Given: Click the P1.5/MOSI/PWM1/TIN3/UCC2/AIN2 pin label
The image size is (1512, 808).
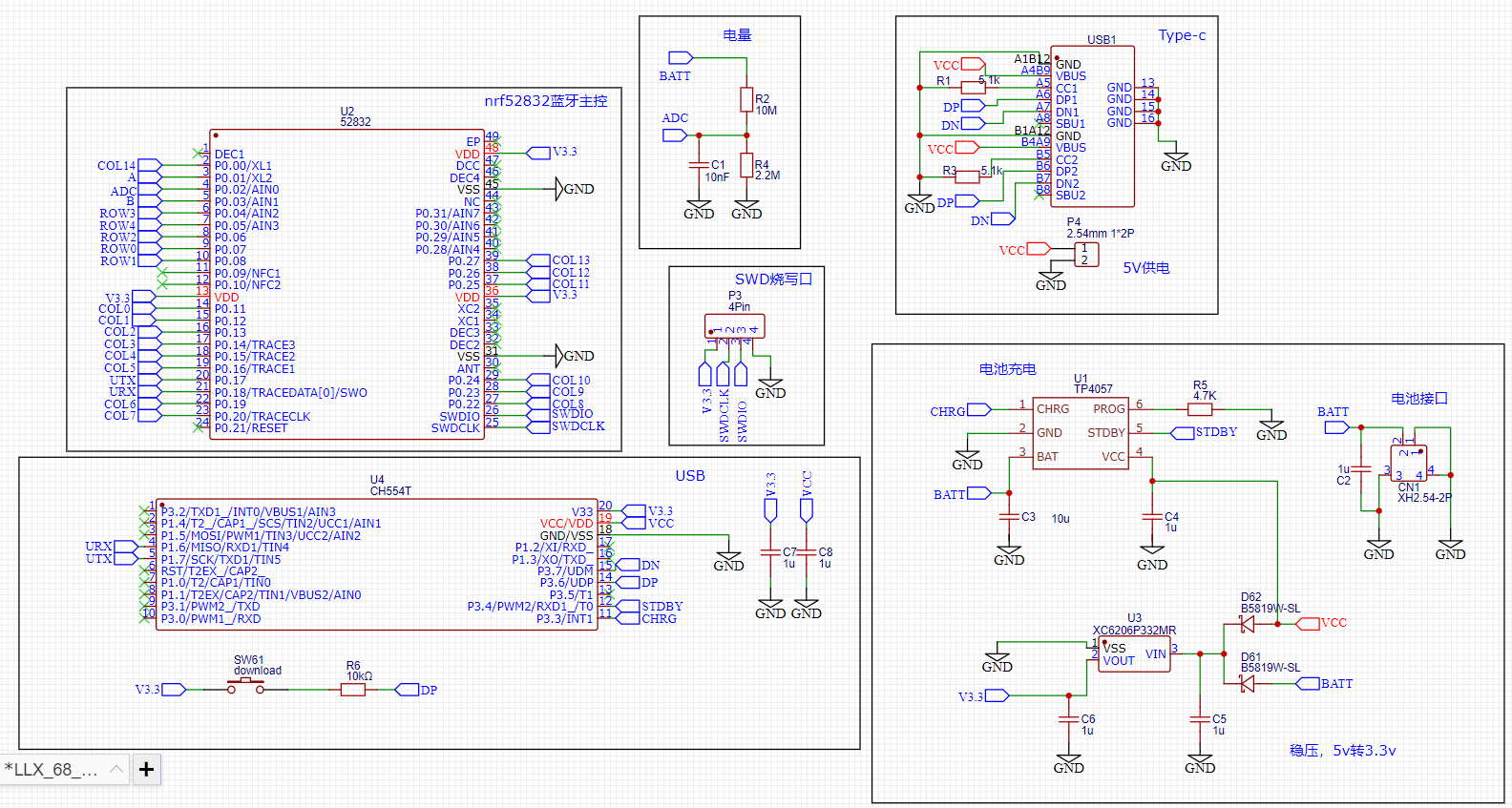Looking at the screenshot, I should pos(261,536).
